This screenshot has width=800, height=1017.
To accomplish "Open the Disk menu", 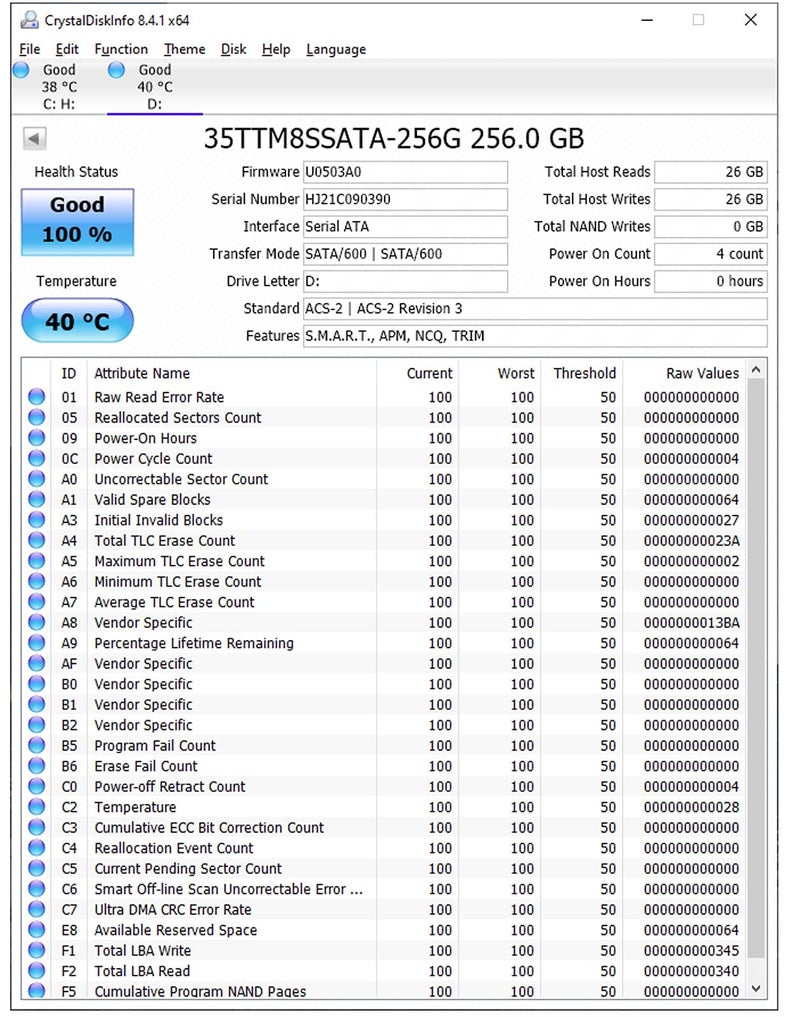I will click(233, 49).
